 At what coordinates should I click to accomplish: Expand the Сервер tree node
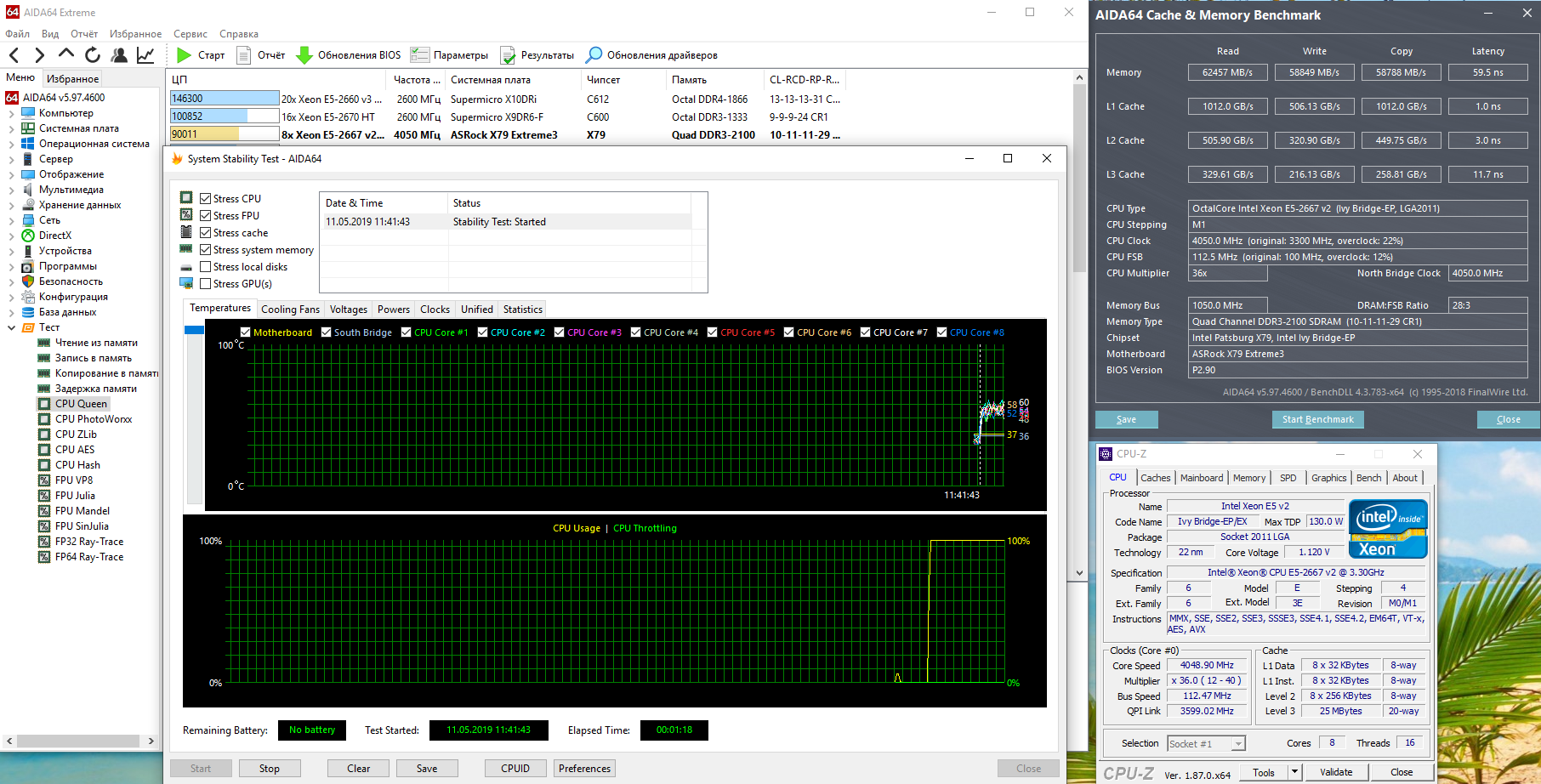pos(11,159)
